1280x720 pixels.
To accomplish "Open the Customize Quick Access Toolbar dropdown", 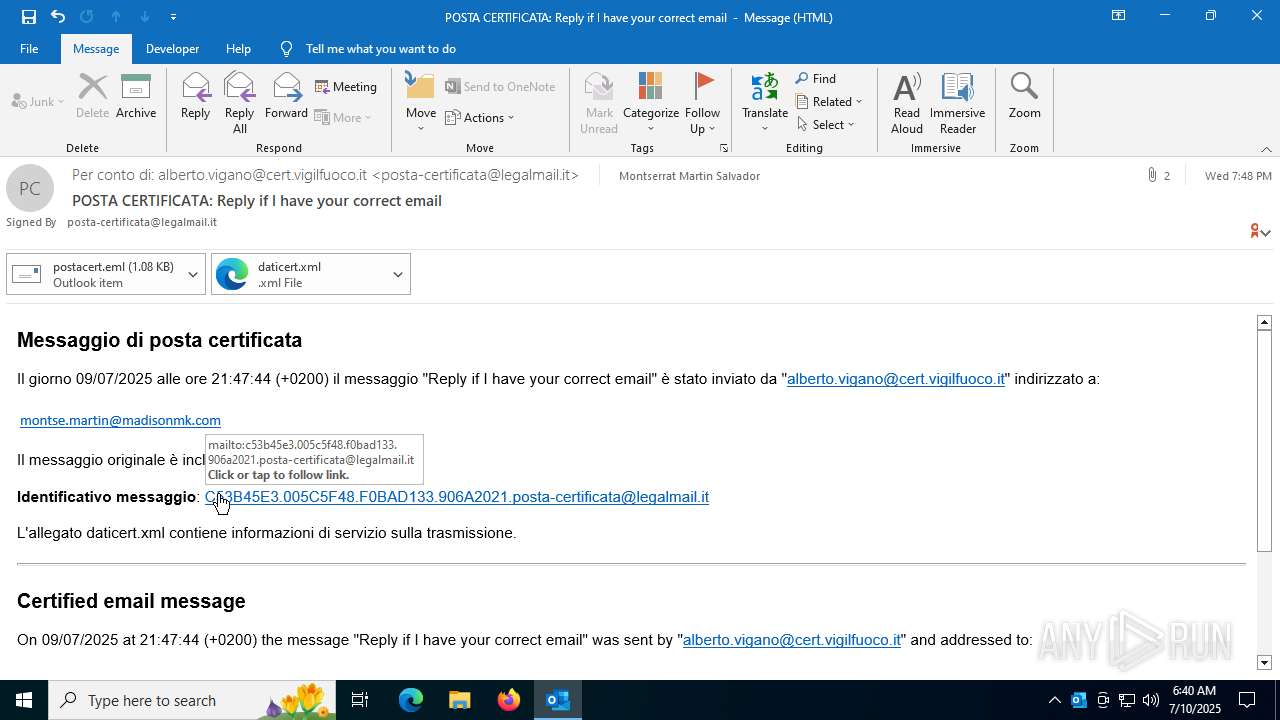I will point(174,17).
